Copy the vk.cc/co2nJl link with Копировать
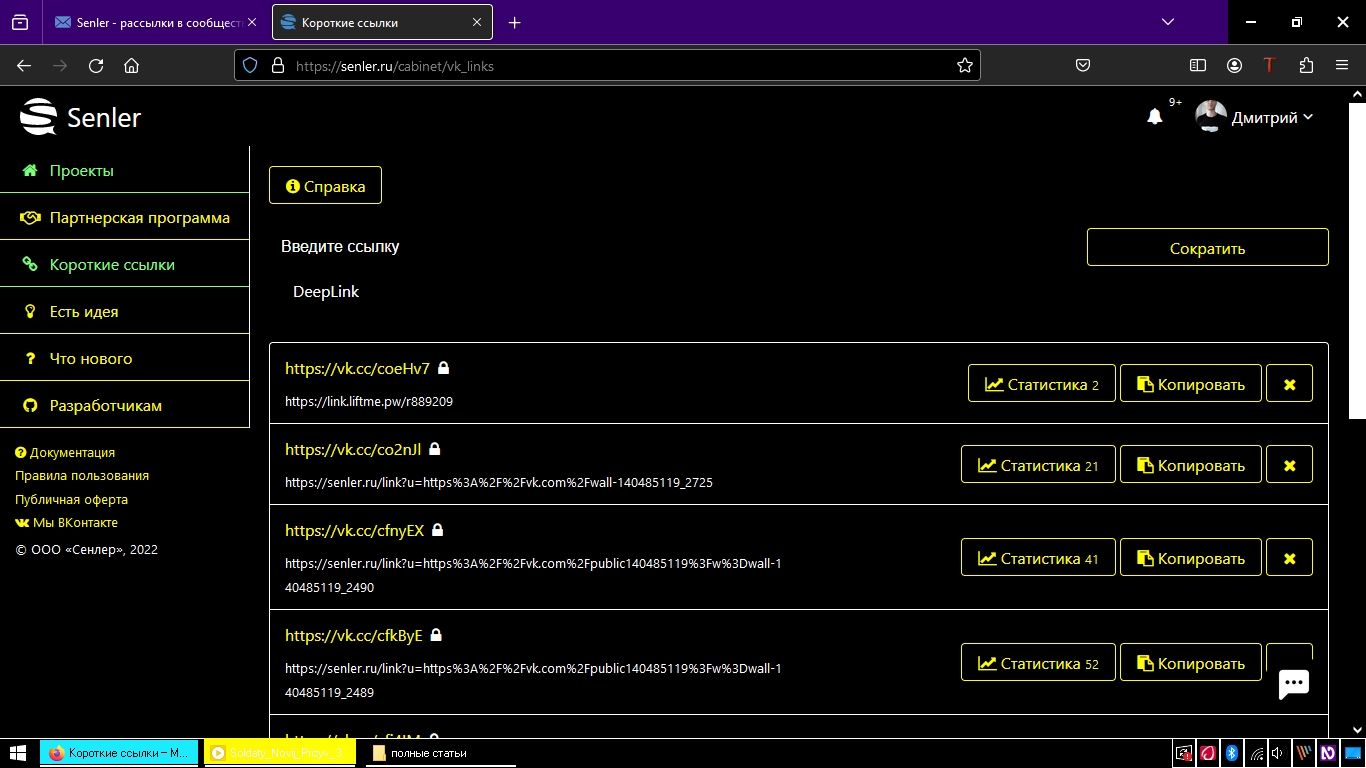Screen dimensions: 1366x768 [1190, 465]
